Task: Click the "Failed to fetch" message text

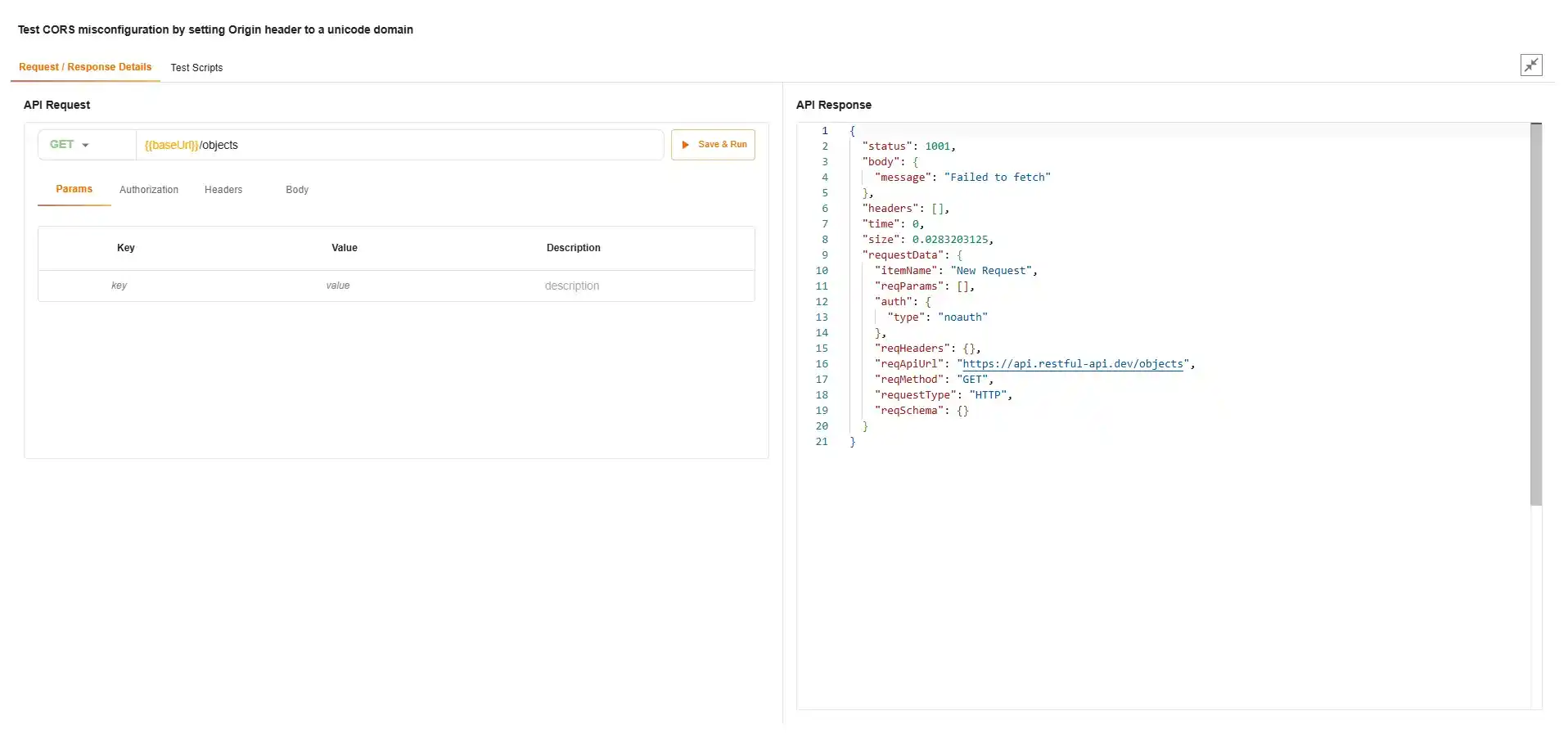Action: 997,178
